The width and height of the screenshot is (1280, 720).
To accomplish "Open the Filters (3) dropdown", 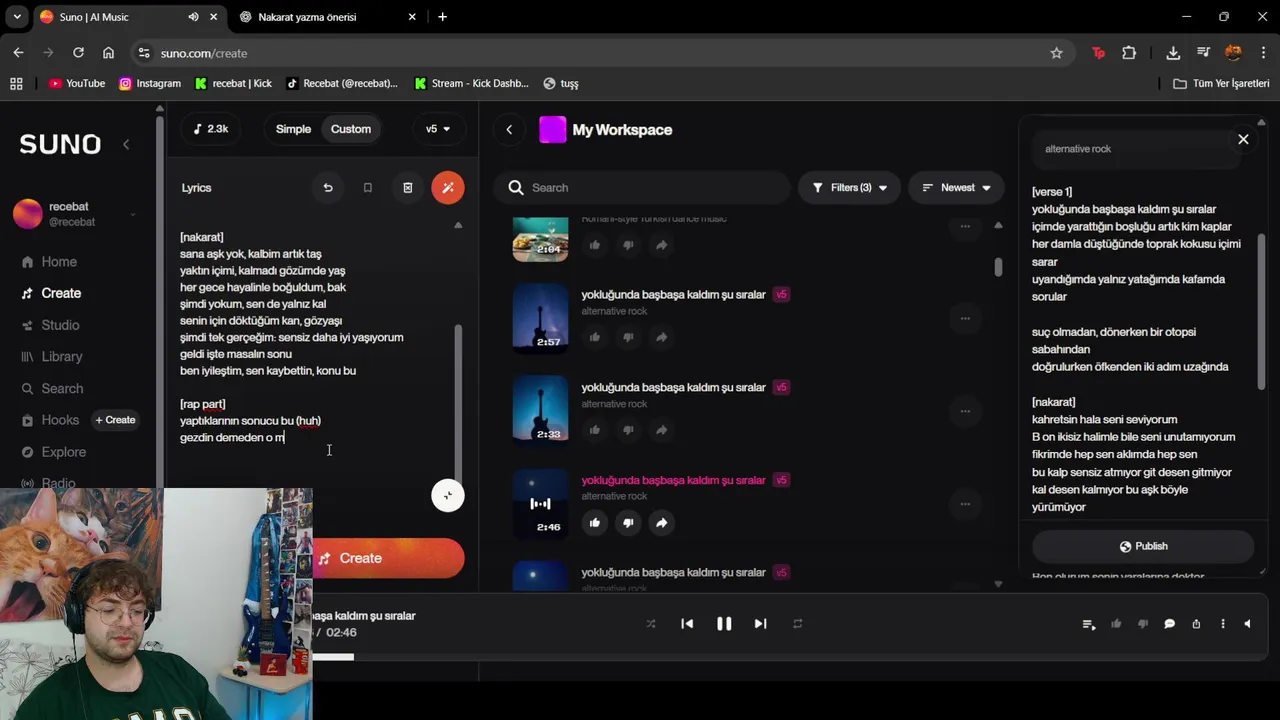I will click(849, 188).
